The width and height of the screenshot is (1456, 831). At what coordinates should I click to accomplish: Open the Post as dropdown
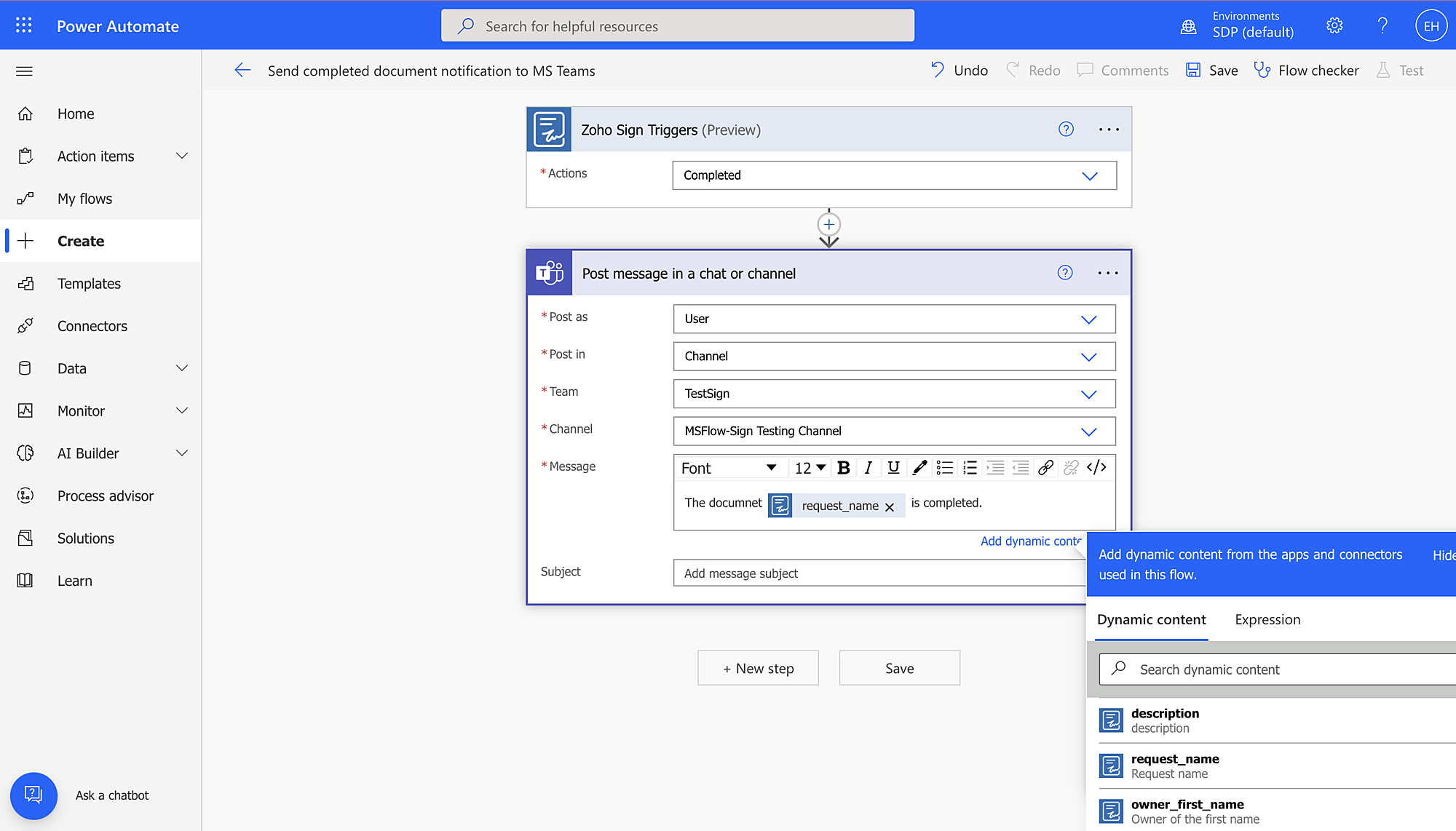click(894, 319)
